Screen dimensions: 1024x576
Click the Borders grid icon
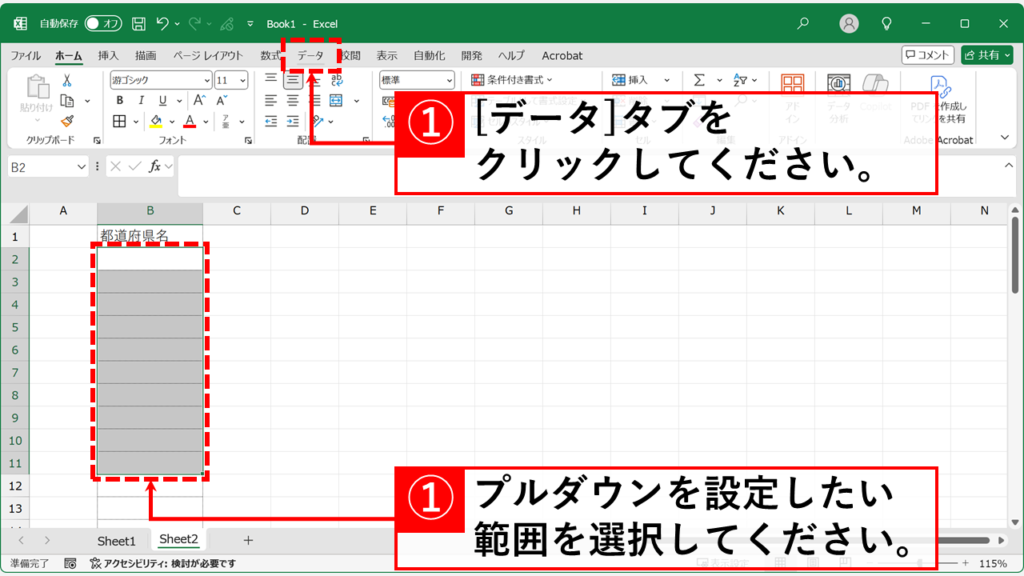coord(120,121)
